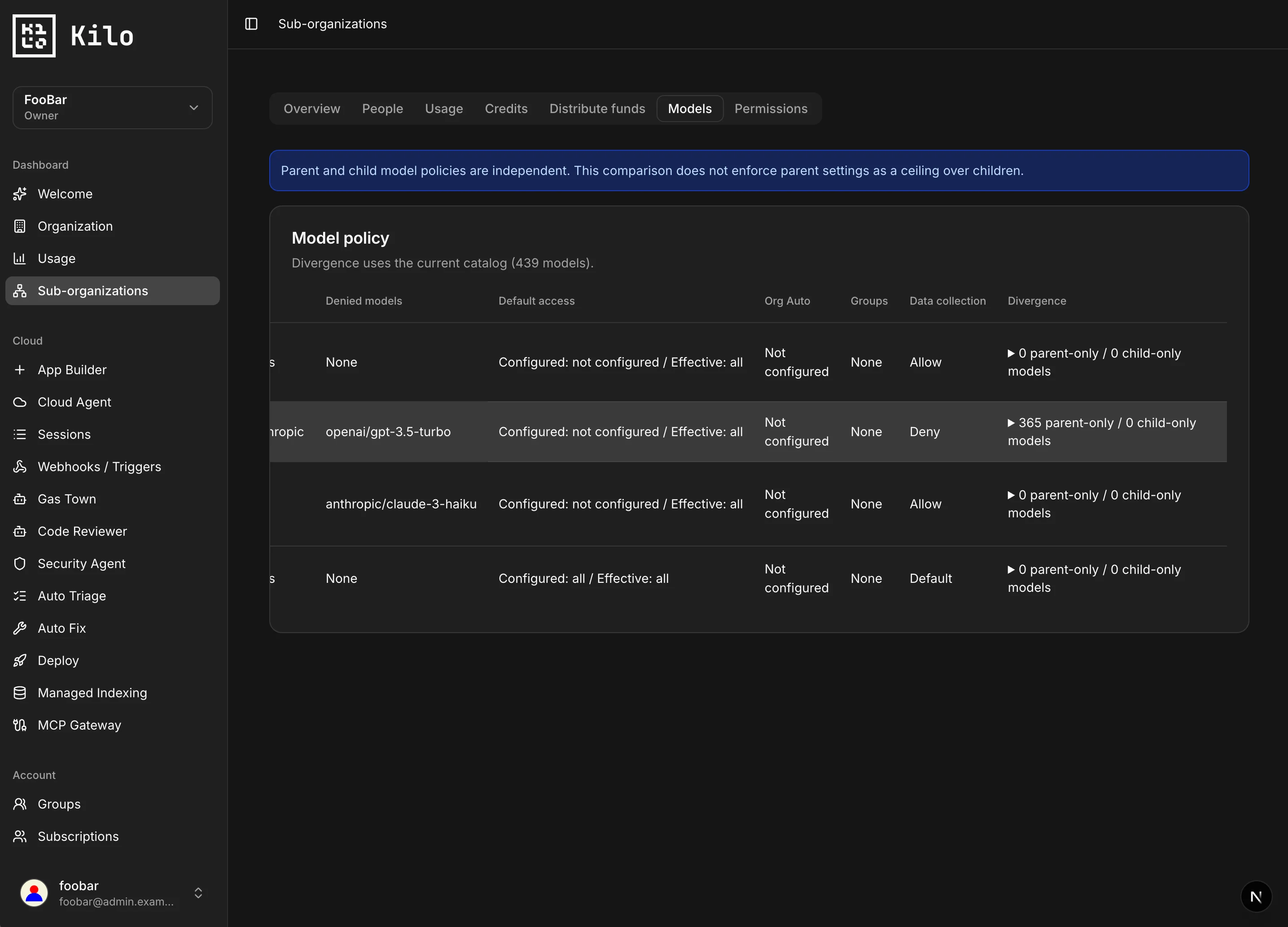Select the Models tab
1288x927 pixels.
click(689, 109)
